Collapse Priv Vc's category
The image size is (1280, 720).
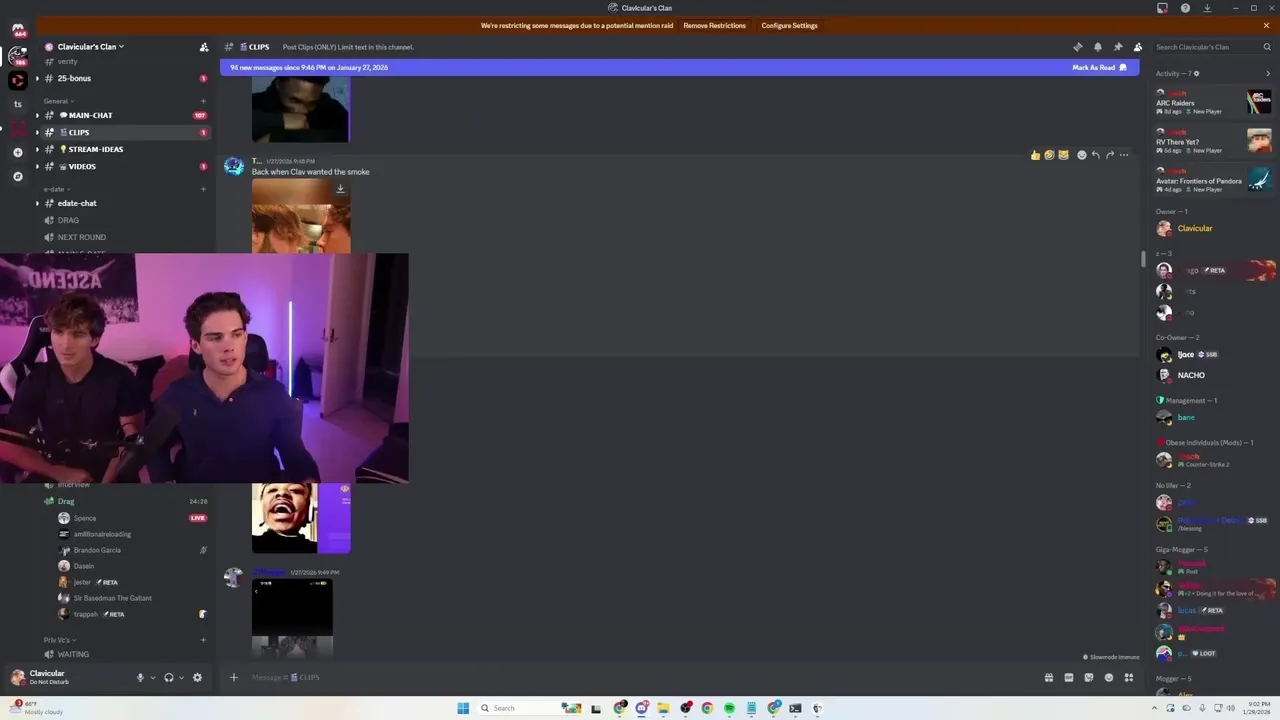[60, 639]
